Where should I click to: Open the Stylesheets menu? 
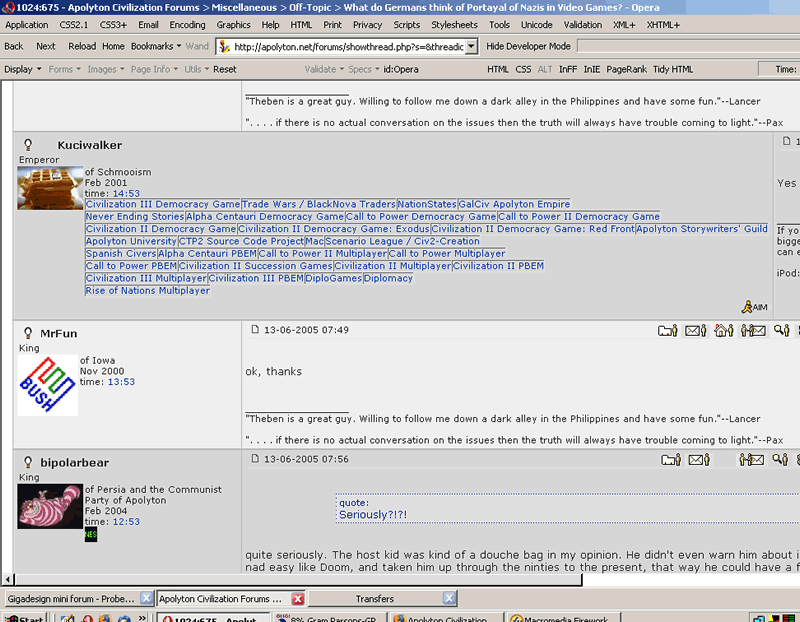(454, 24)
